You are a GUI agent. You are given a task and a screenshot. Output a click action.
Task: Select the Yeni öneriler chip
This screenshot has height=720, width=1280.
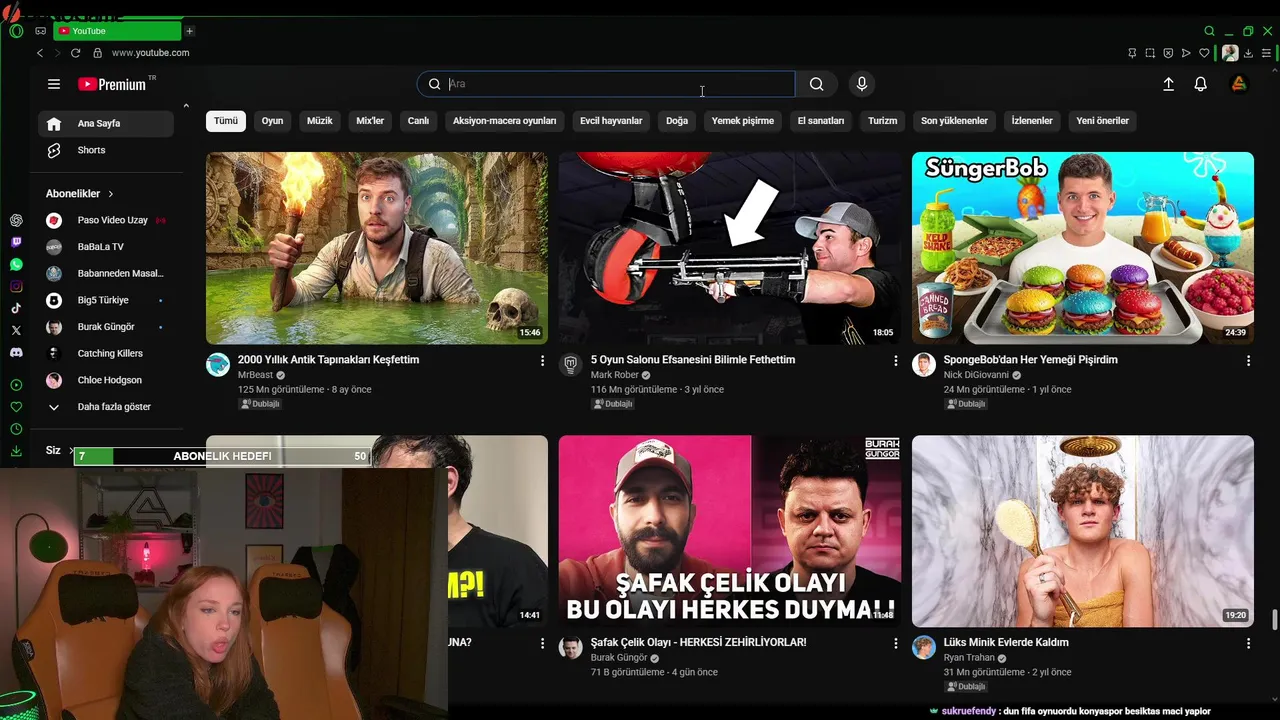(x=1102, y=121)
